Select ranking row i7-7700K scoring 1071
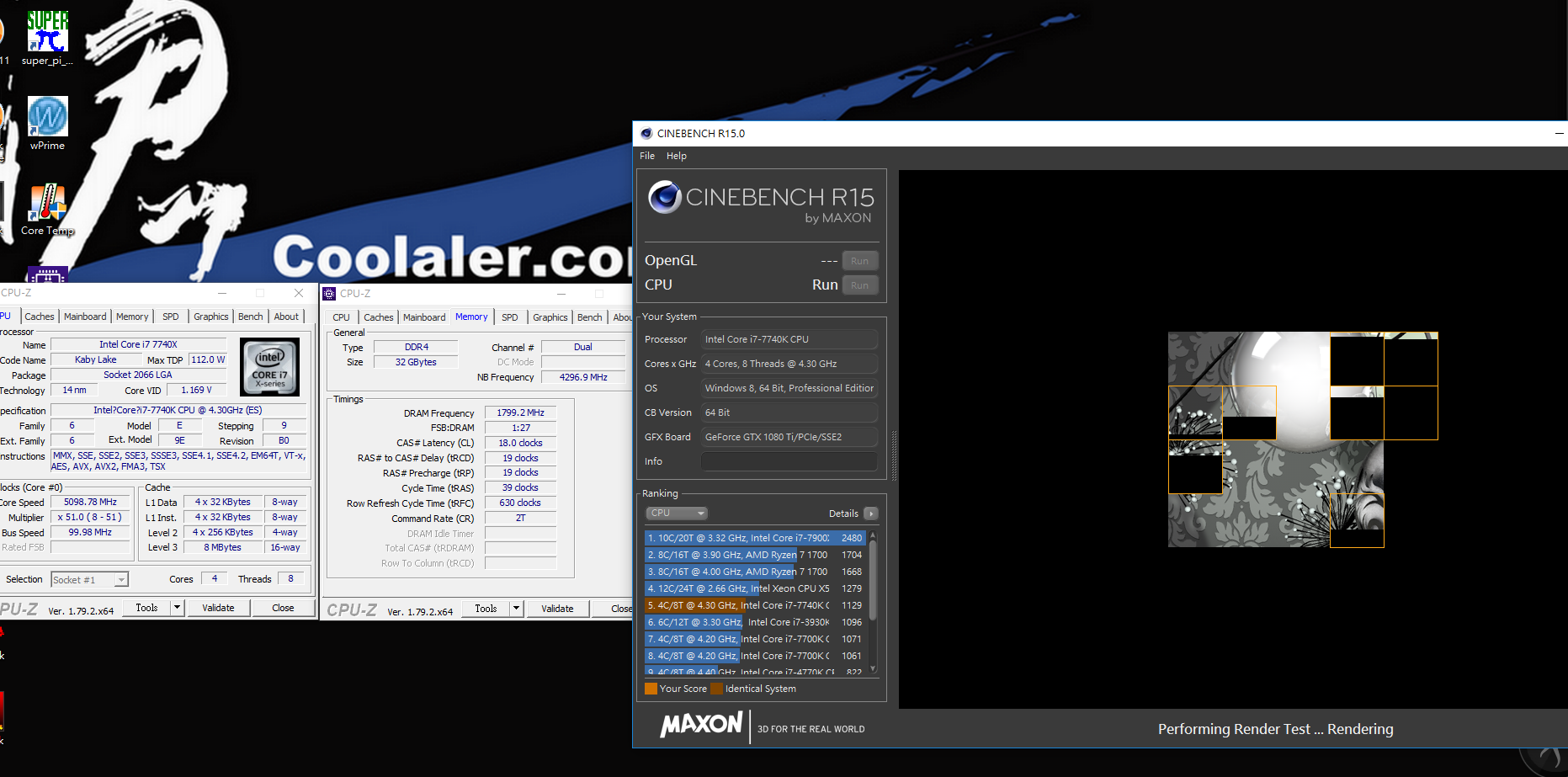 click(755, 639)
